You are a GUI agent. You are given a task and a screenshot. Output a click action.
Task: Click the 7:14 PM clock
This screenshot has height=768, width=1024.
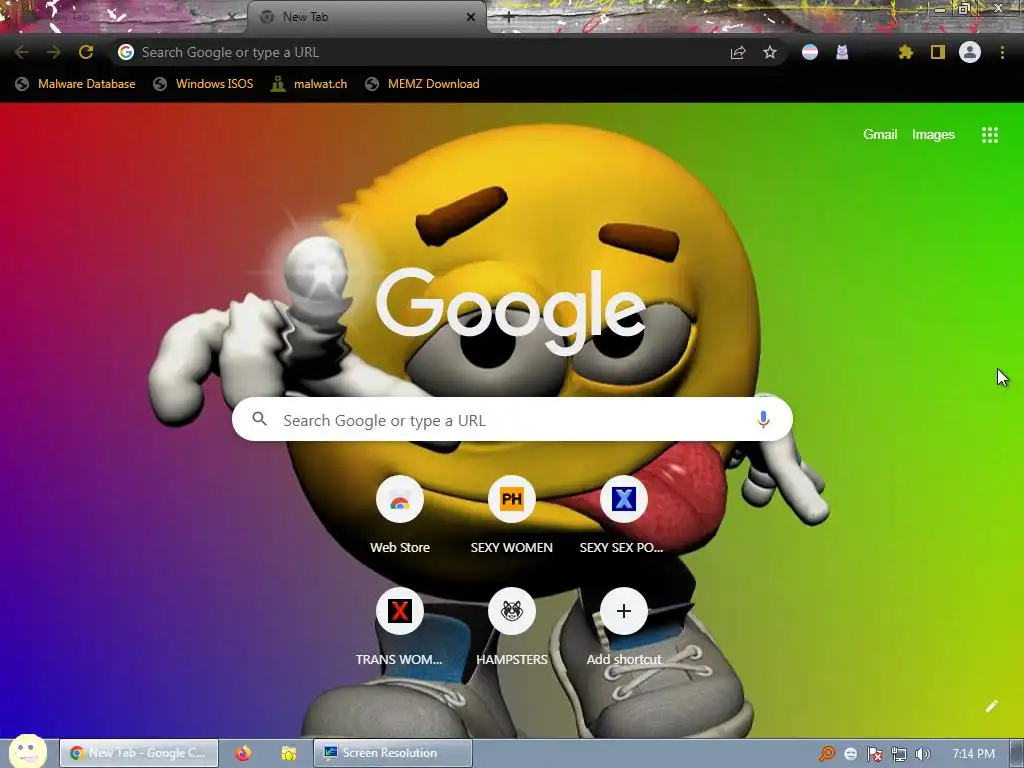point(973,754)
